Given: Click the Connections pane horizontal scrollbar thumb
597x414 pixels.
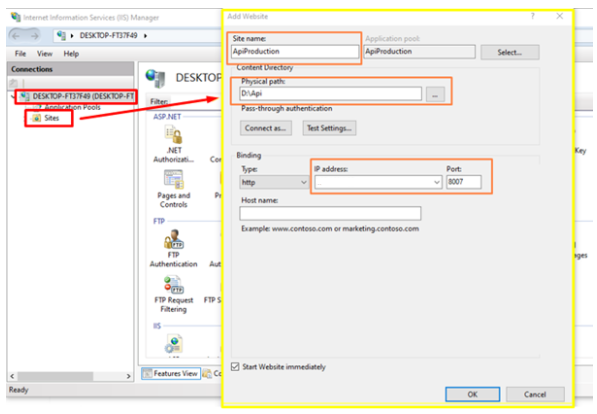Looking at the screenshot, I should 56,376.
